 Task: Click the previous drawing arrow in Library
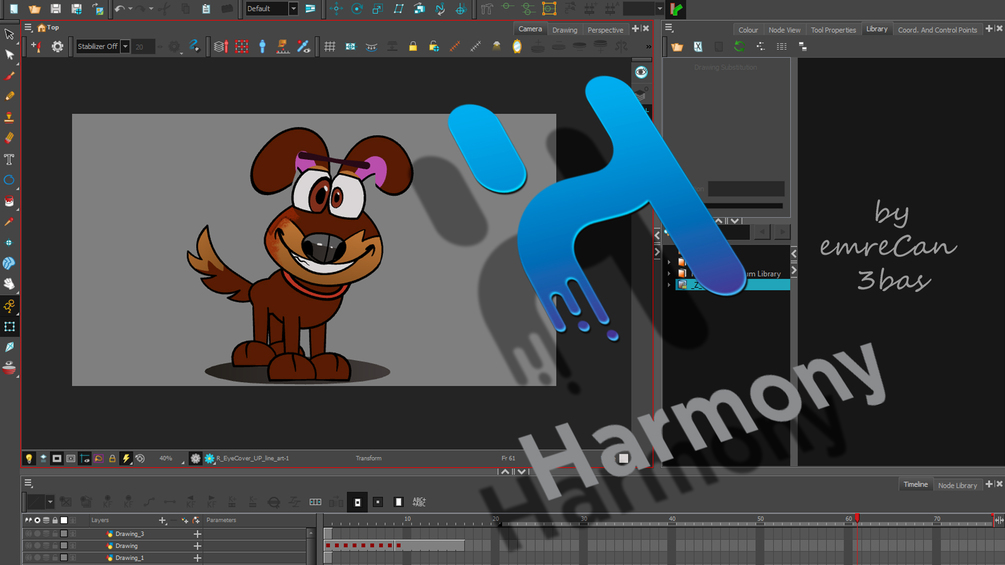click(x=761, y=232)
